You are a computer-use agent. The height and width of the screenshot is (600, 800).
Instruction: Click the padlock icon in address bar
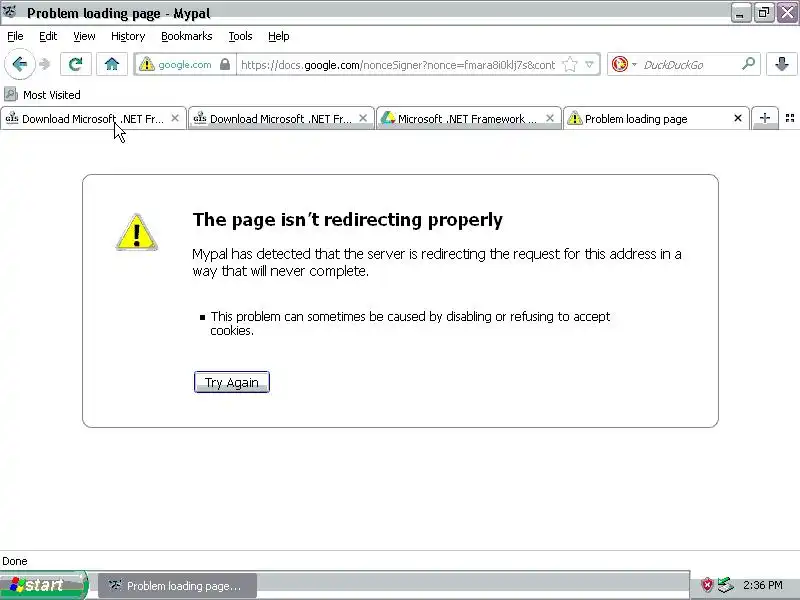click(224, 64)
